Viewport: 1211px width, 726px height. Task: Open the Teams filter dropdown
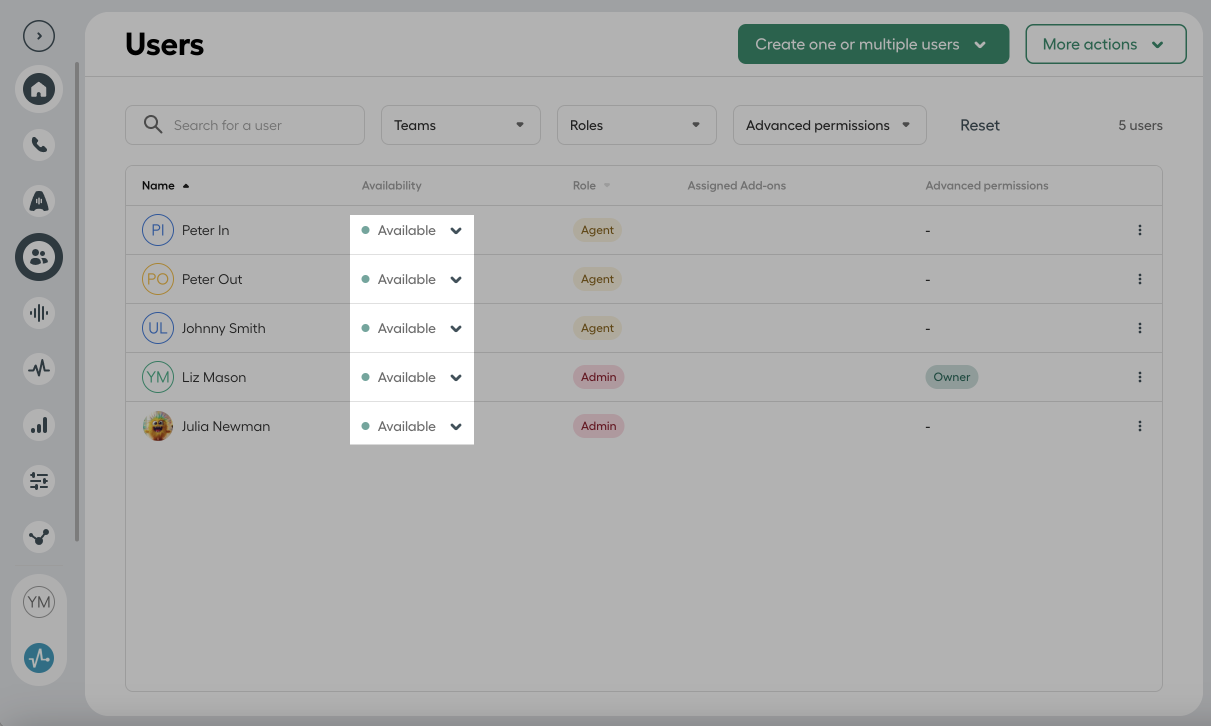460,125
